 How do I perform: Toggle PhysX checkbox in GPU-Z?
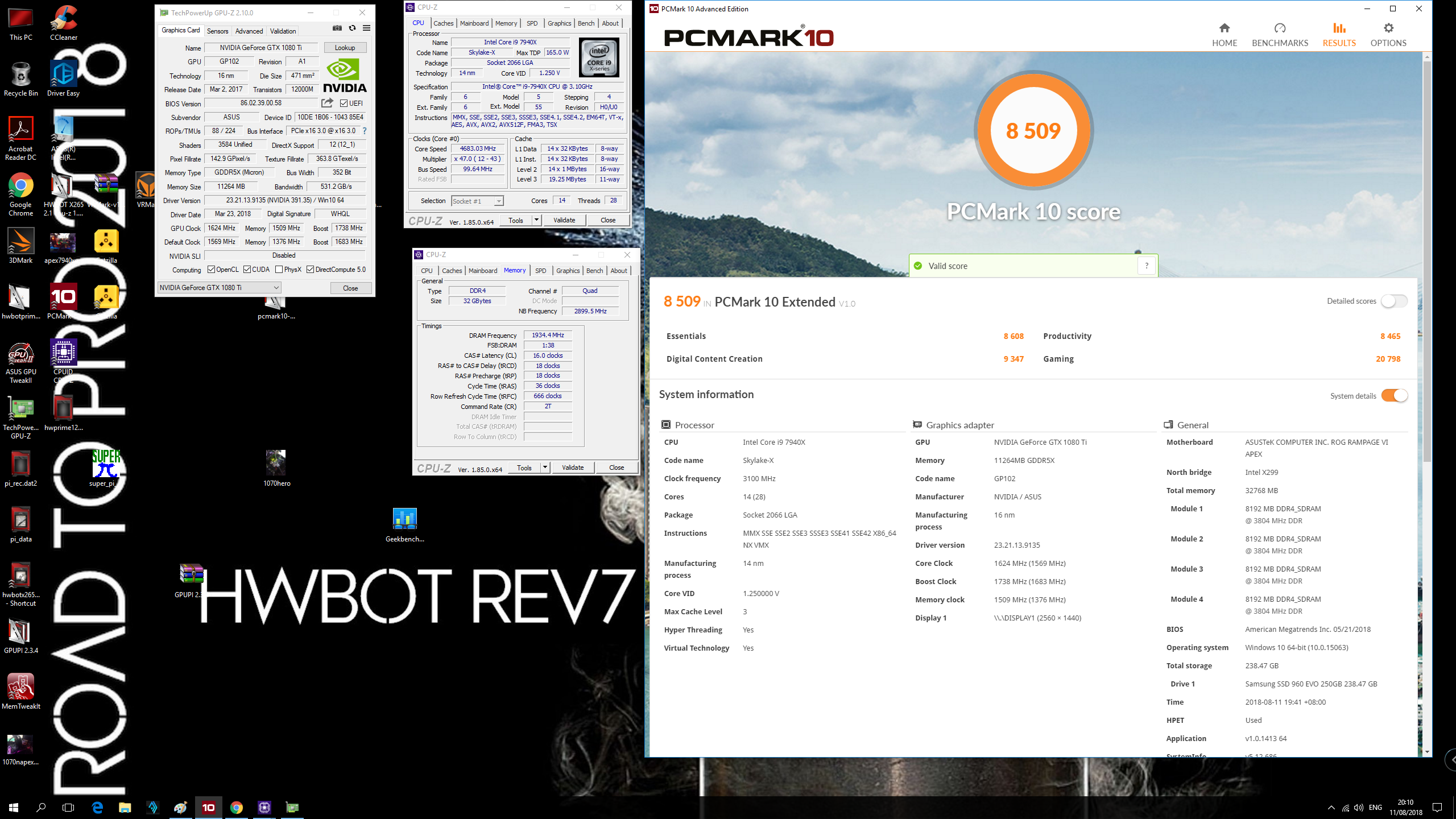pos(279,270)
